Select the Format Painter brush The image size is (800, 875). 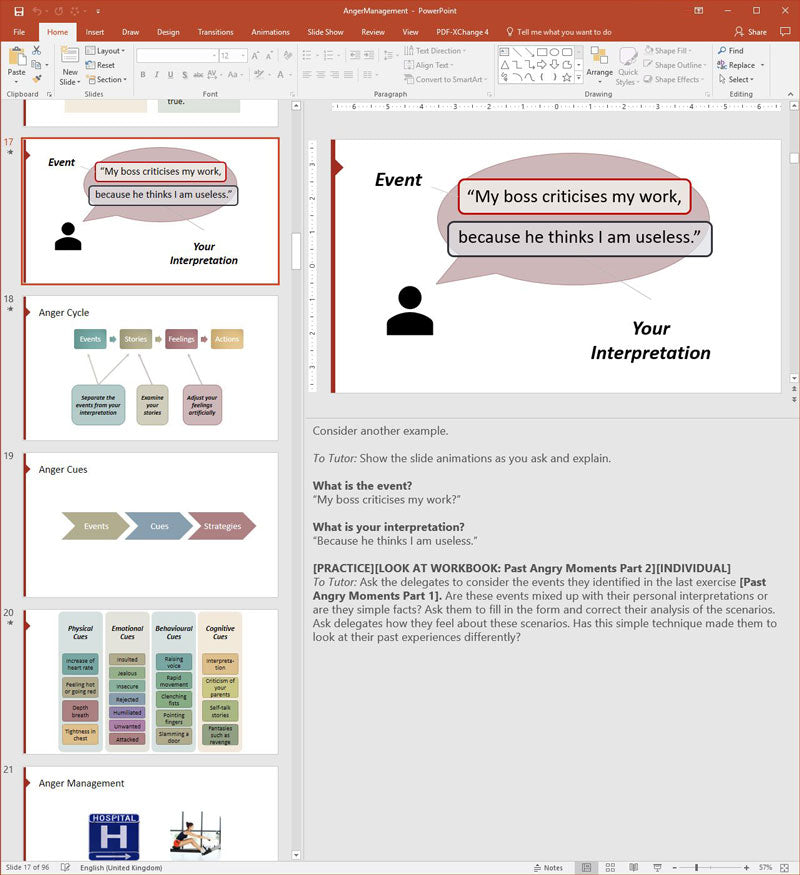tap(36, 79)
